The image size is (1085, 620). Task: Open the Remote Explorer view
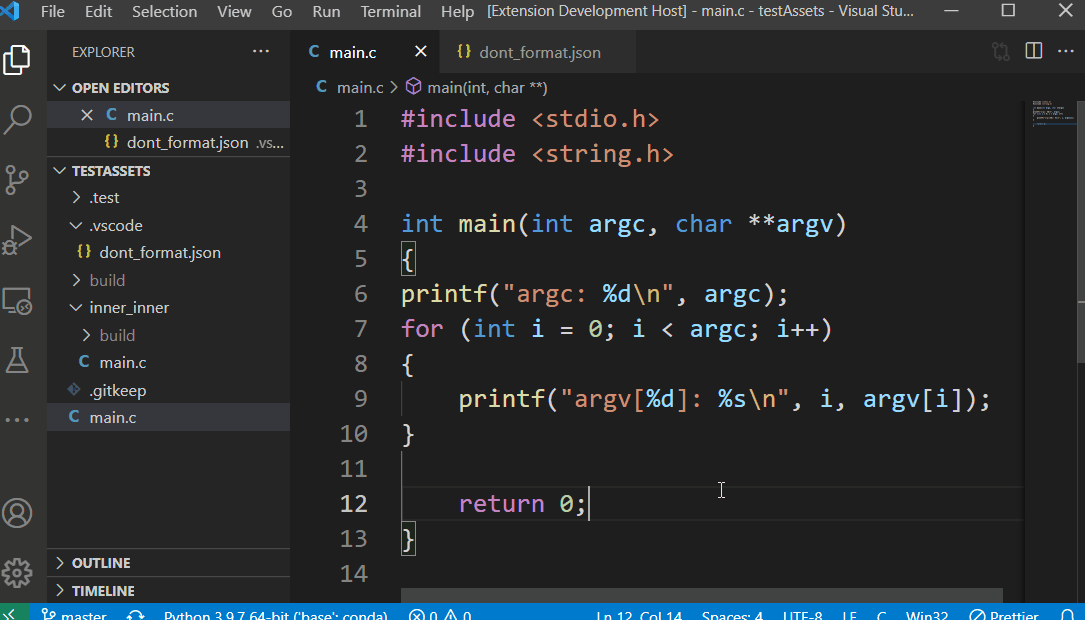click(18, 300)
